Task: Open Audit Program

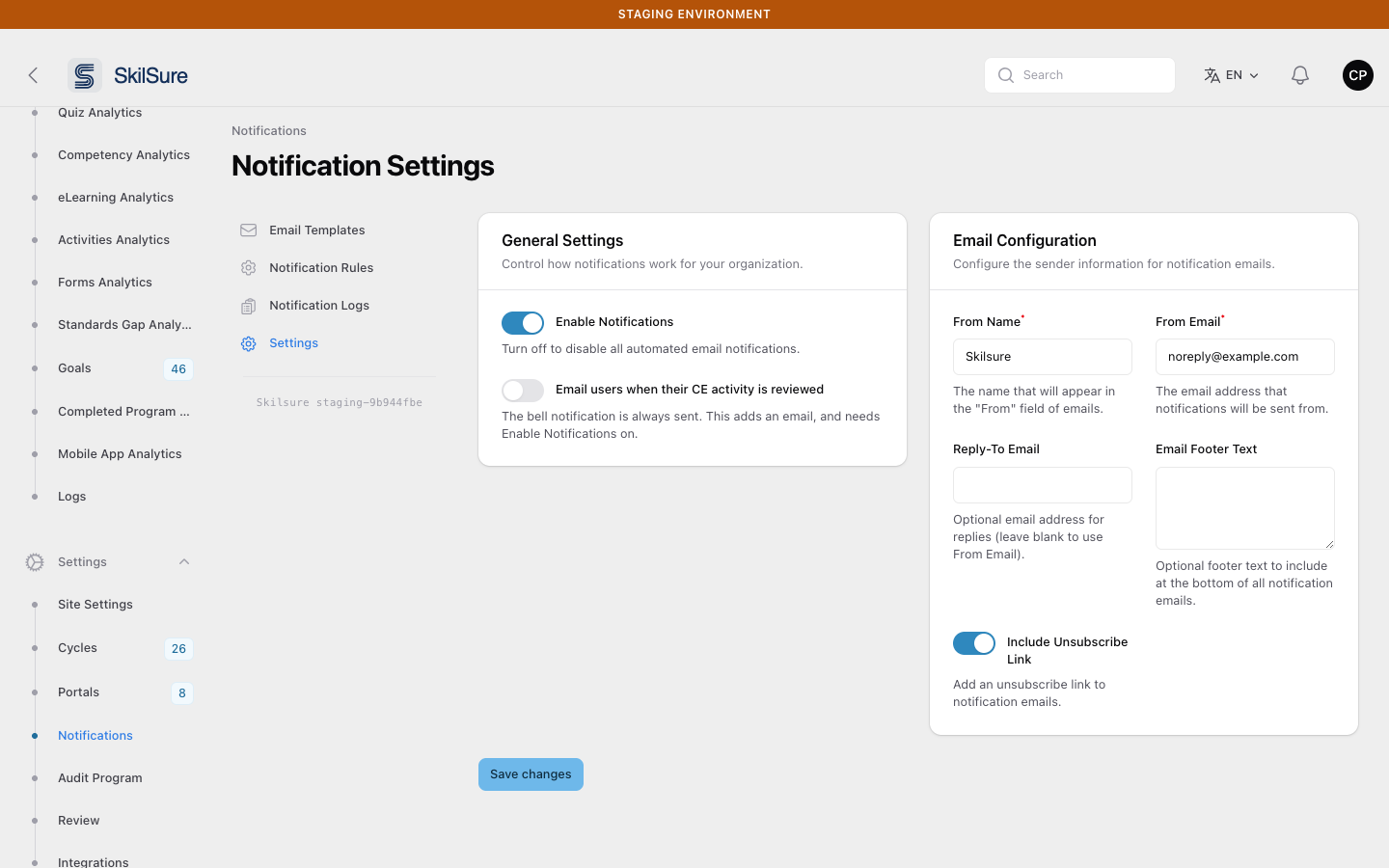Action: pyautogui.click(x=100, y=778)
